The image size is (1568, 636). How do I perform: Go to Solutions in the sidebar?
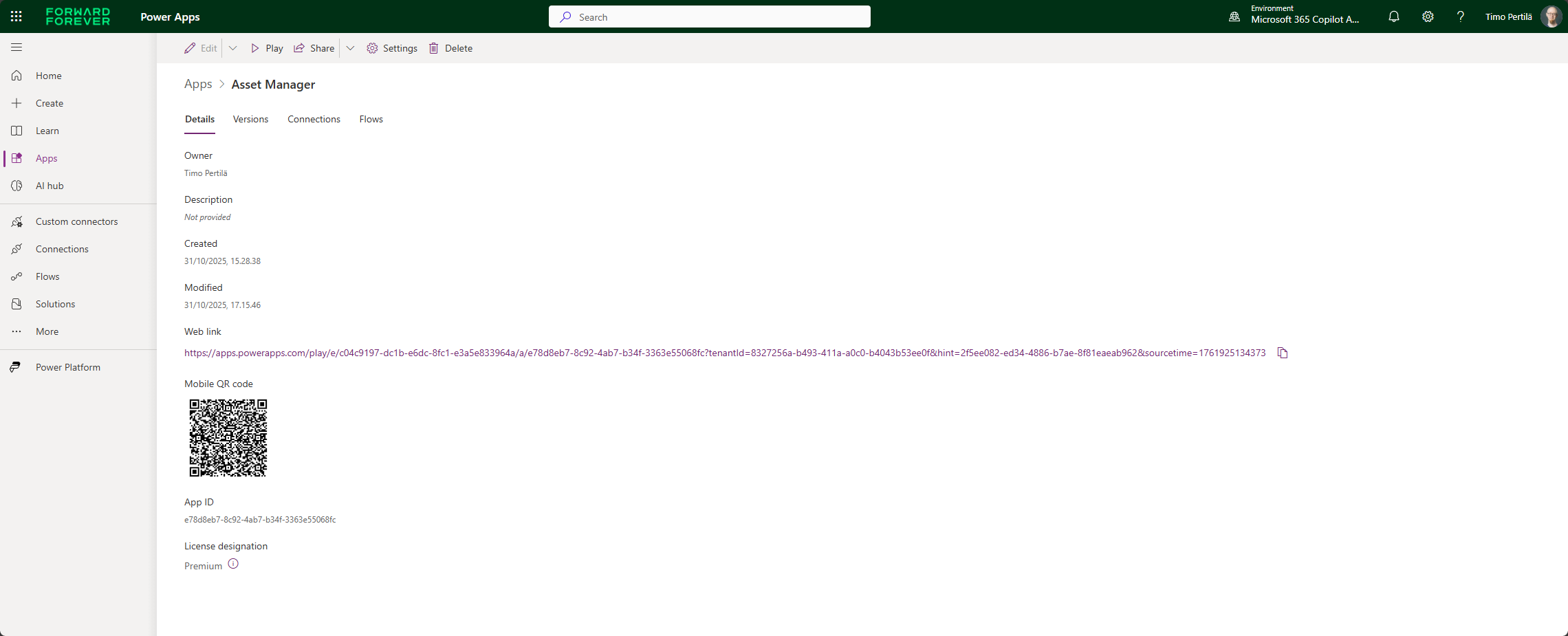tap(55, 304)
